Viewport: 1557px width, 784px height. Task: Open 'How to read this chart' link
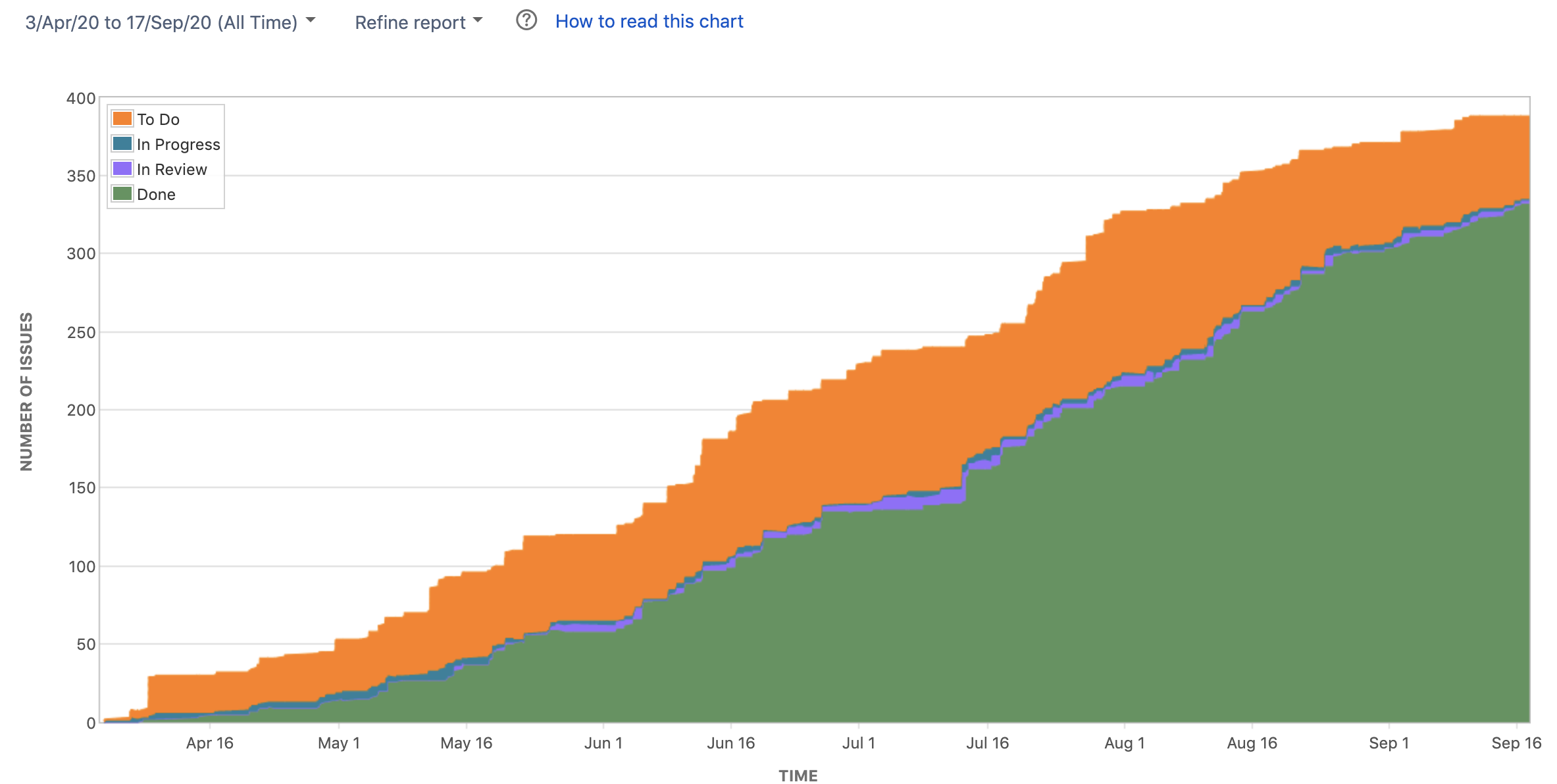point(649,22)
